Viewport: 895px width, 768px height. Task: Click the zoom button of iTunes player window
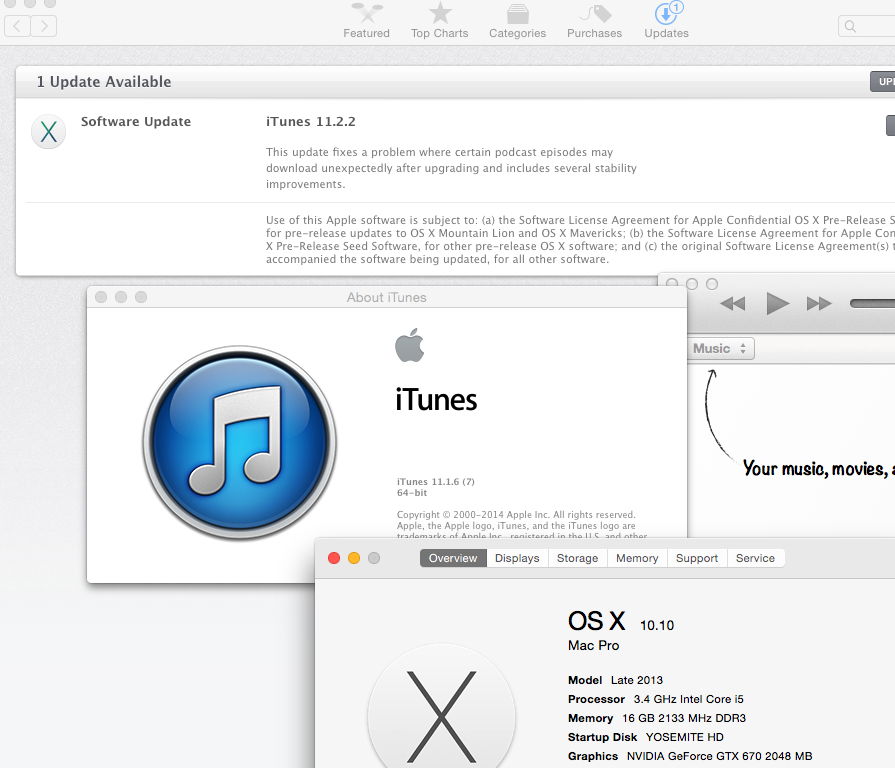(x=712, y=284)
